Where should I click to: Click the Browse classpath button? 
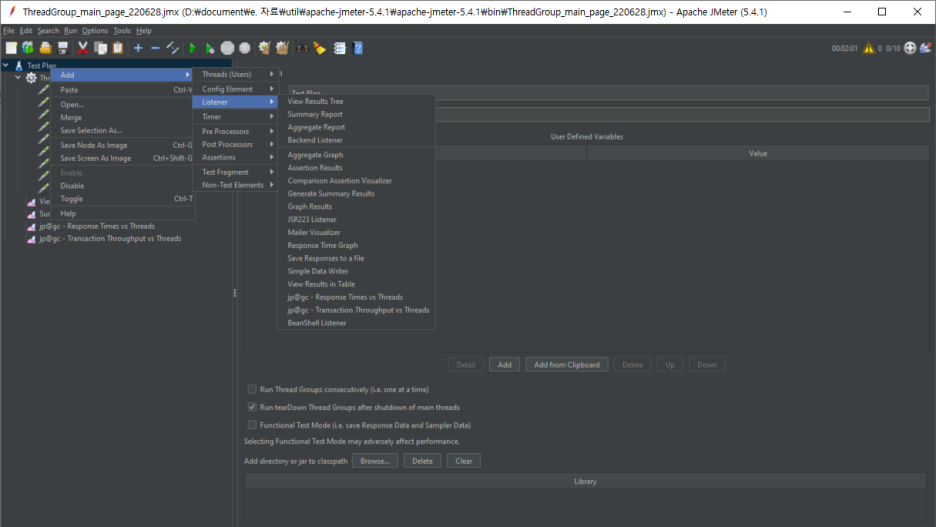[375, 461]
